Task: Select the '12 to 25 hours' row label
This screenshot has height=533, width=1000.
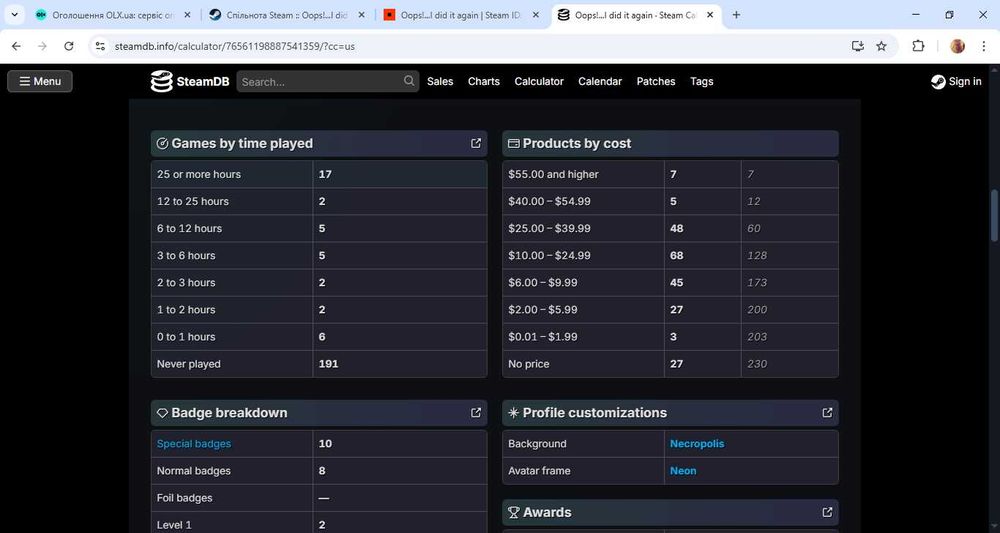Action: (x=193, y=201)
